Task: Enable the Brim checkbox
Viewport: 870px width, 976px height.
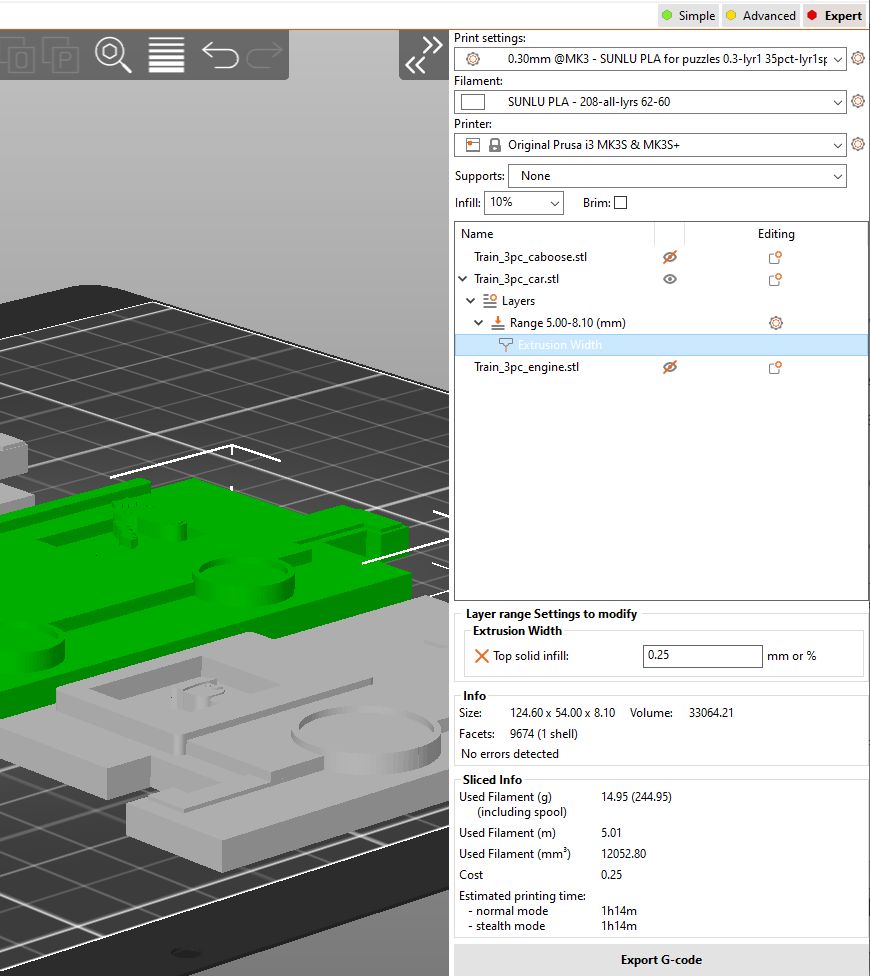Action: (621, 202)
